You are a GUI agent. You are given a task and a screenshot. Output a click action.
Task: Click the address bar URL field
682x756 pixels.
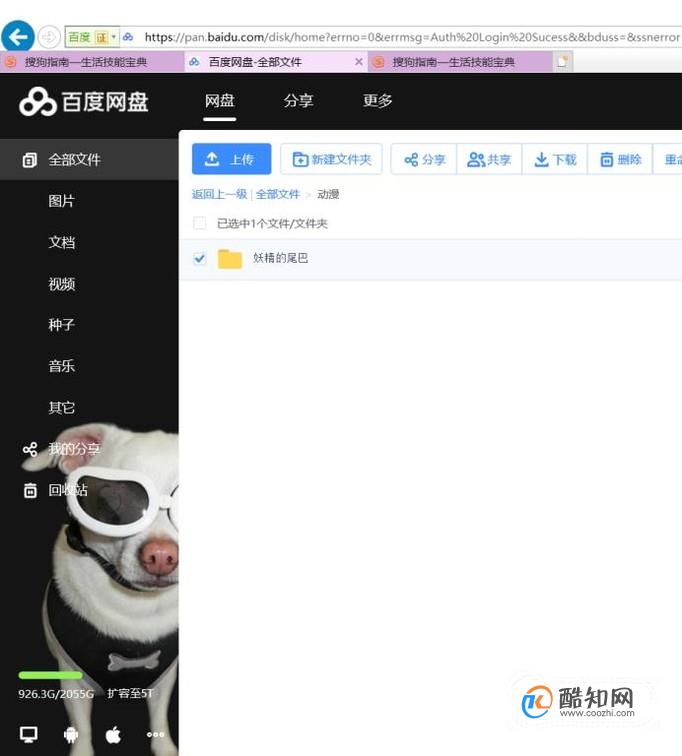pos(410,37)
